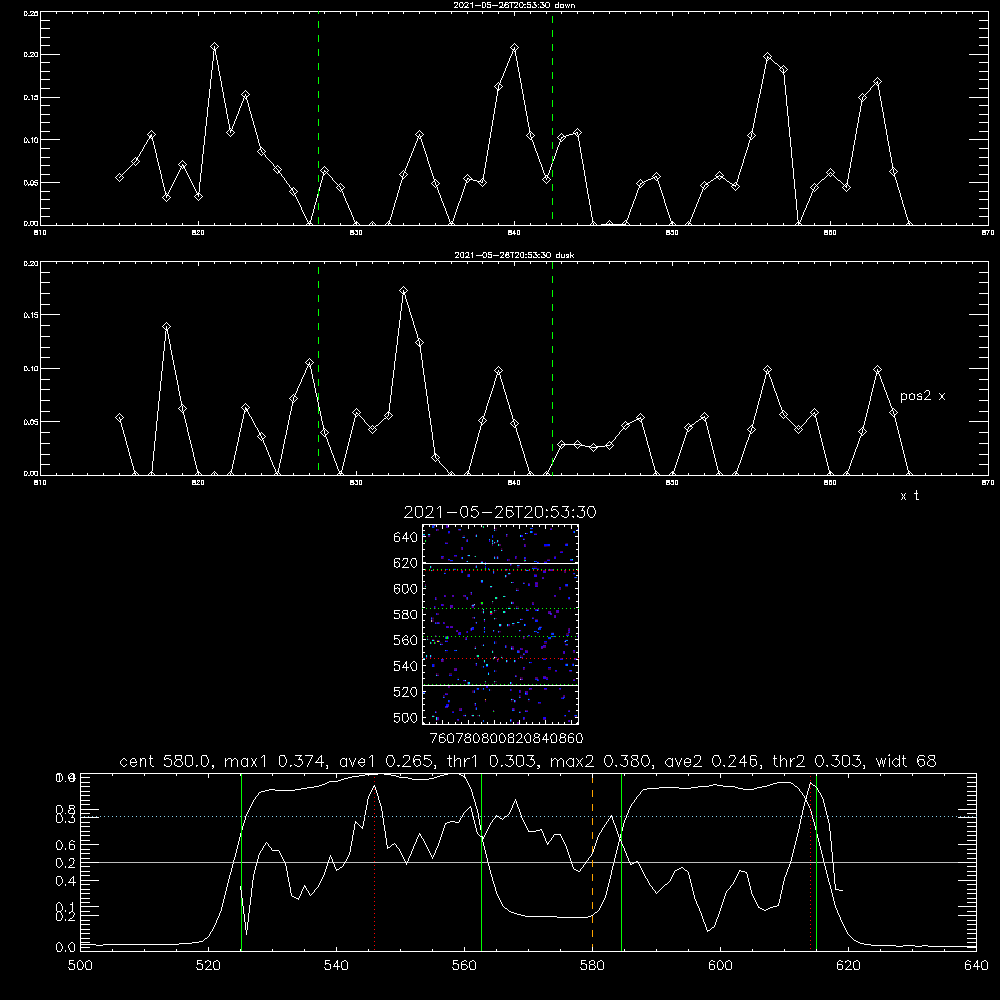This screenshot has width=1000, height=1000.
Task: Click the '640' y-axis label of the center image
Action: tap(406, 538)
